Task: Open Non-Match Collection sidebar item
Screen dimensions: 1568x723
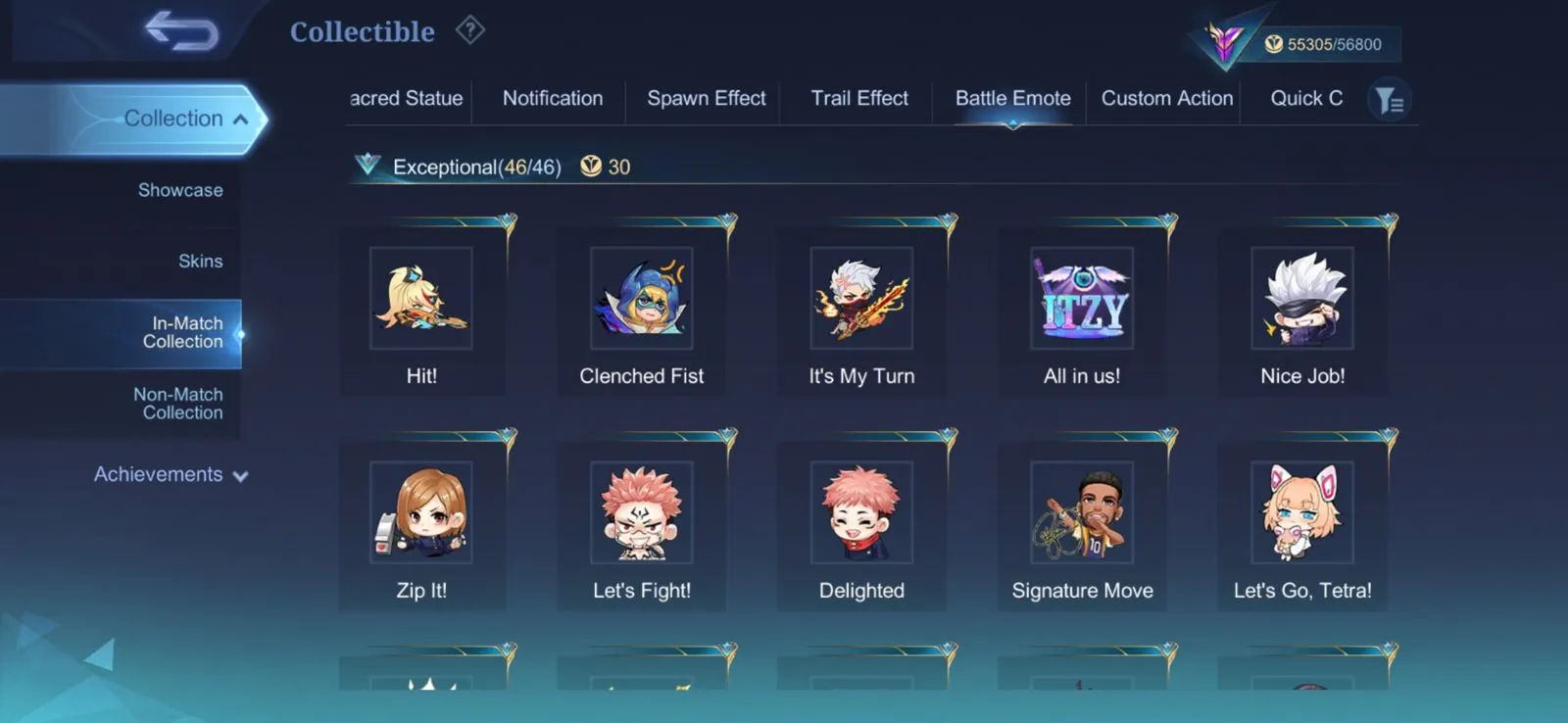Action: tap(178, 404)
